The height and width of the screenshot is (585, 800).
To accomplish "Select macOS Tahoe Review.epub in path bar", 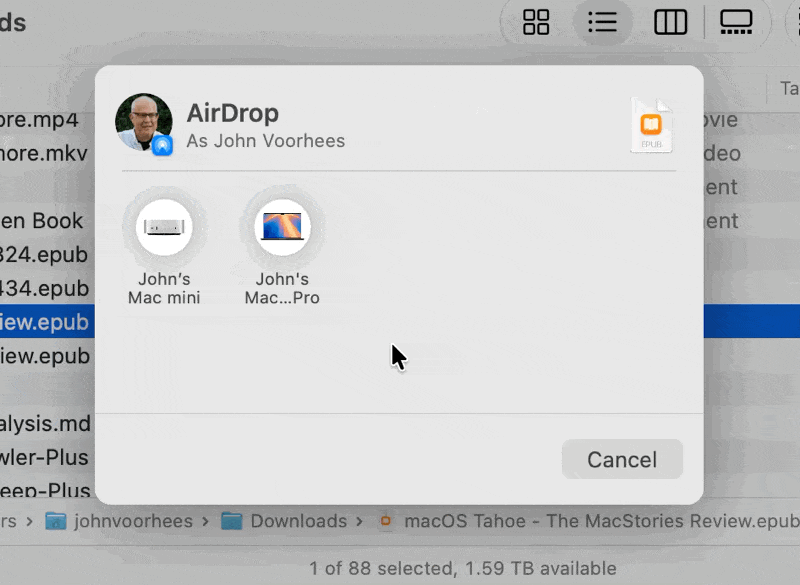I will pyautogui.click(x=590, y=521).
